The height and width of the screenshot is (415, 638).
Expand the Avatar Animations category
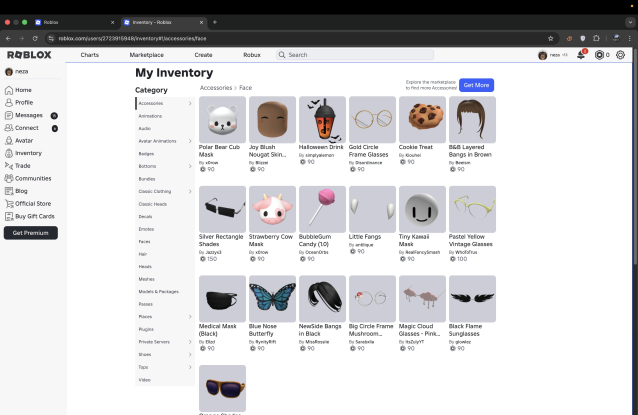click(165, 141)
